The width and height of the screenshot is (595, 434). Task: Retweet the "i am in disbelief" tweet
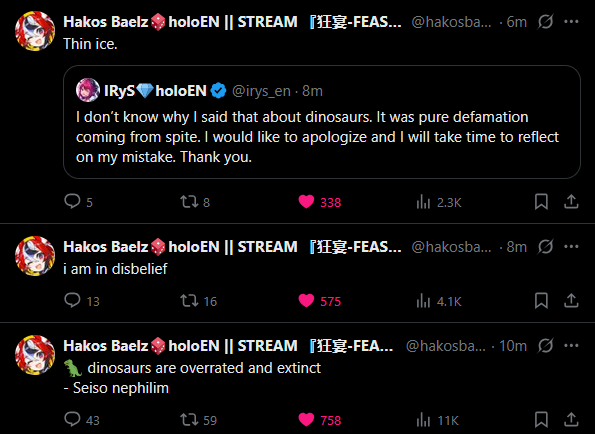198,301
